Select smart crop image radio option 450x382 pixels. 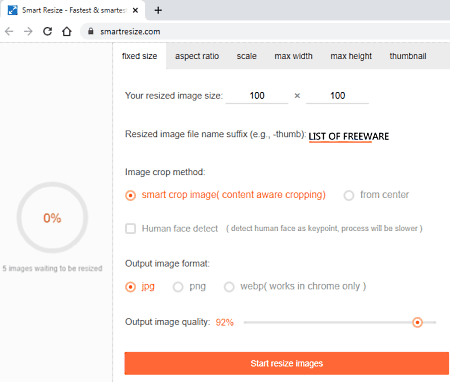pos(131,195)
